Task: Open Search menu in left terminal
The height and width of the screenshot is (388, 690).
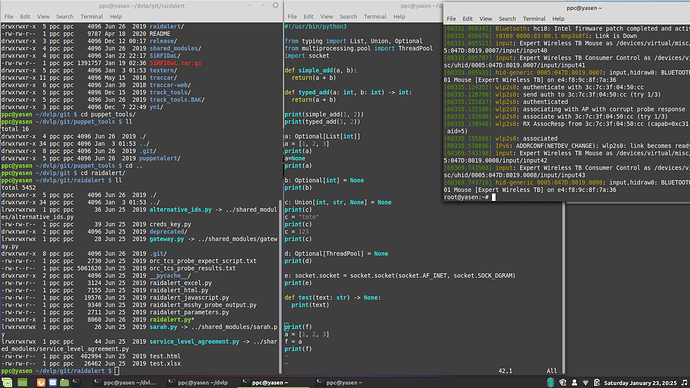Action: click(65, 17)
